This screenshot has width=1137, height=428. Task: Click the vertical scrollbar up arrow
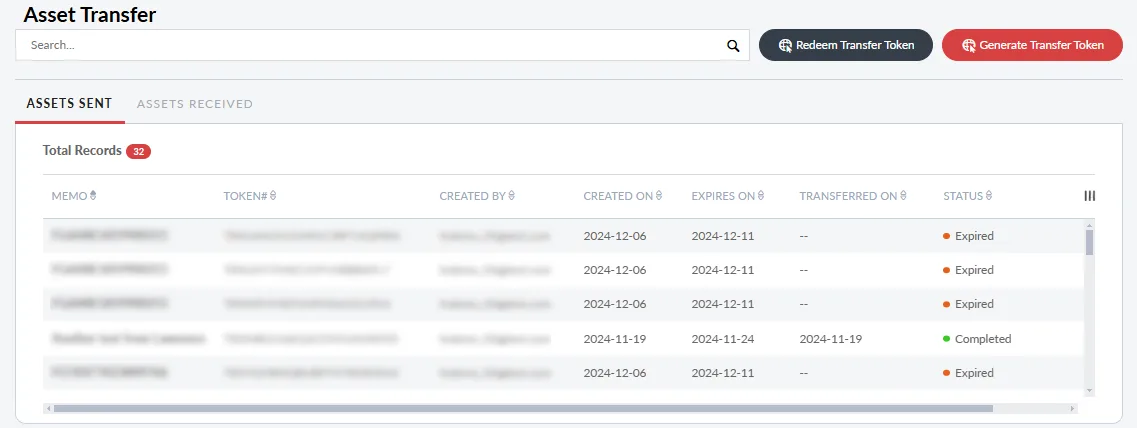1089,226
